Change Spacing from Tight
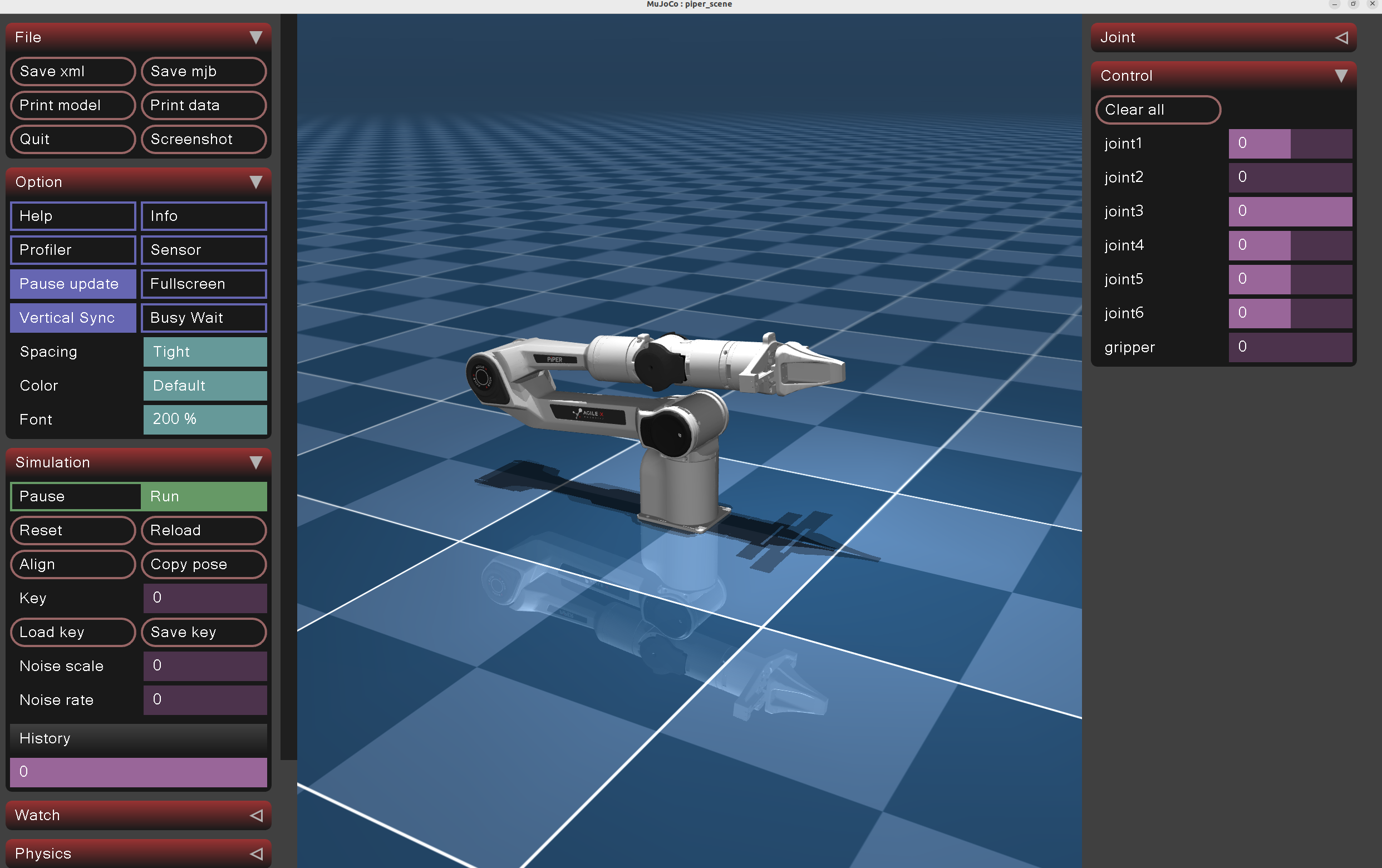The width and height of the screenshot is (1382, 868). (205, 352)
